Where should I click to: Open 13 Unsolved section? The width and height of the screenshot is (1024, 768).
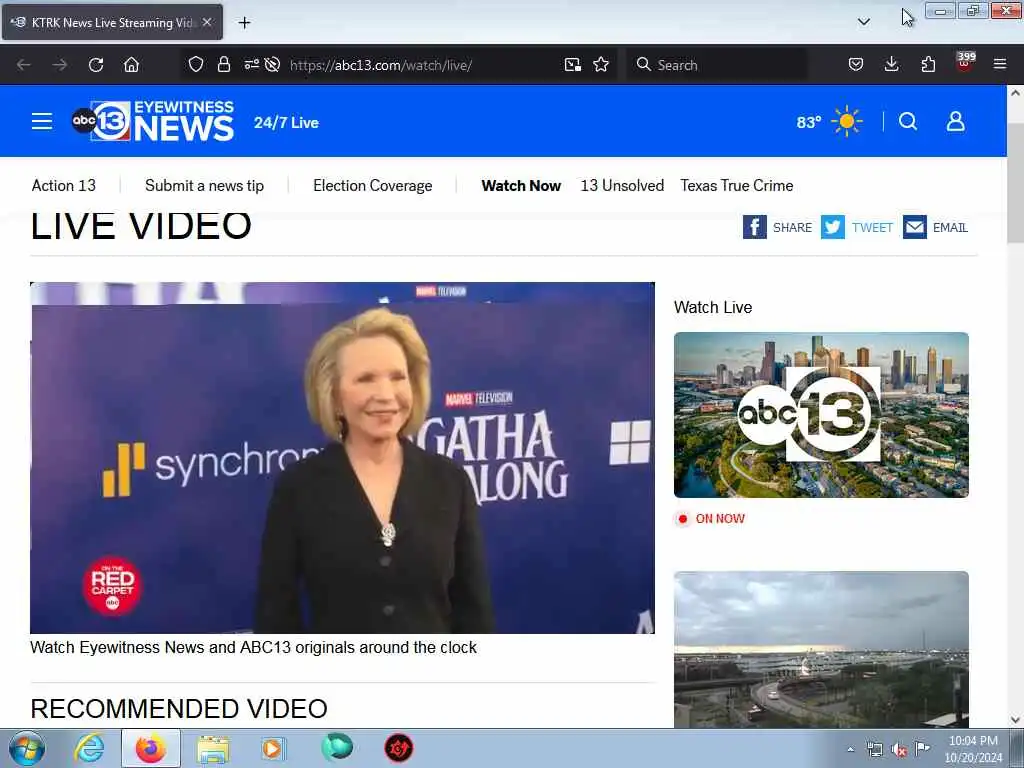pos(622,185)
